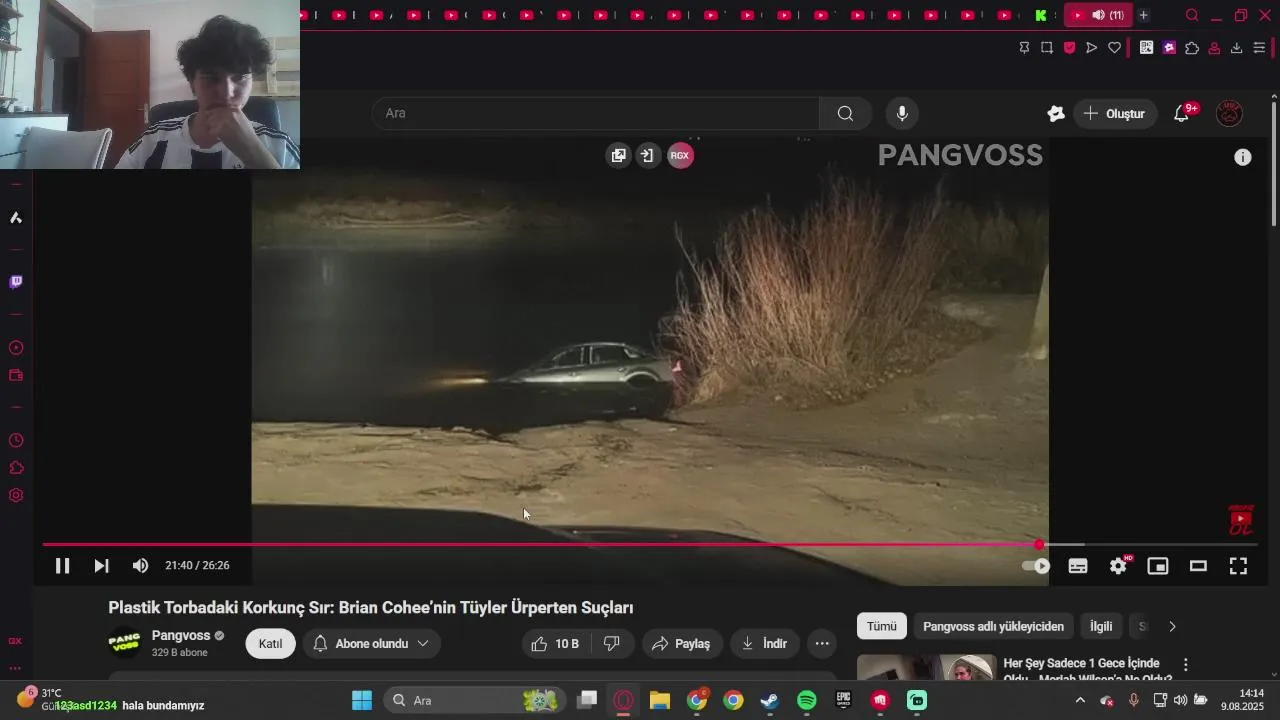Start voice search with microphone
Screen dimensions: 1280x720
coord(902,113)
